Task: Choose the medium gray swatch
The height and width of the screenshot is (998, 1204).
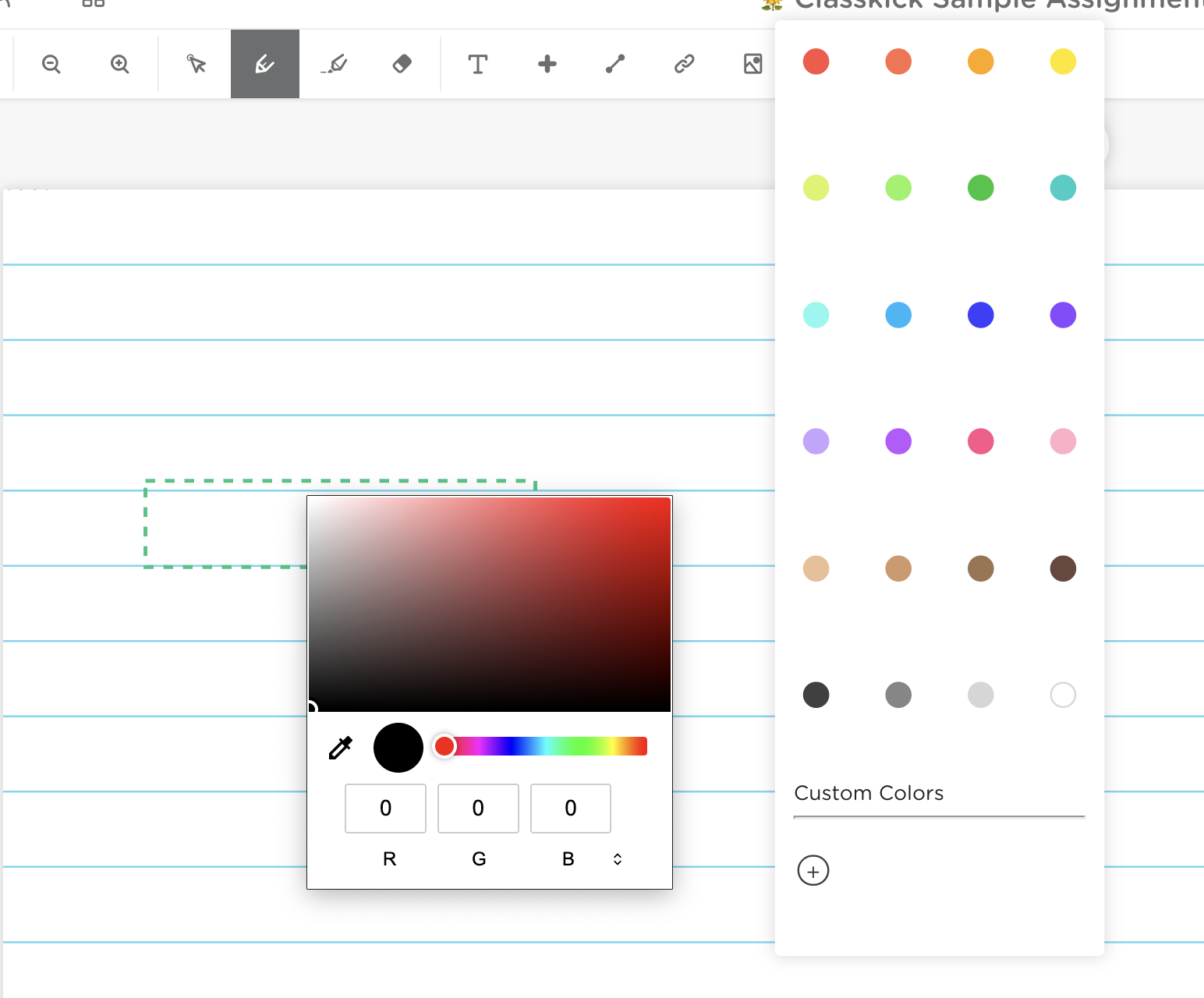Action: 898,695
